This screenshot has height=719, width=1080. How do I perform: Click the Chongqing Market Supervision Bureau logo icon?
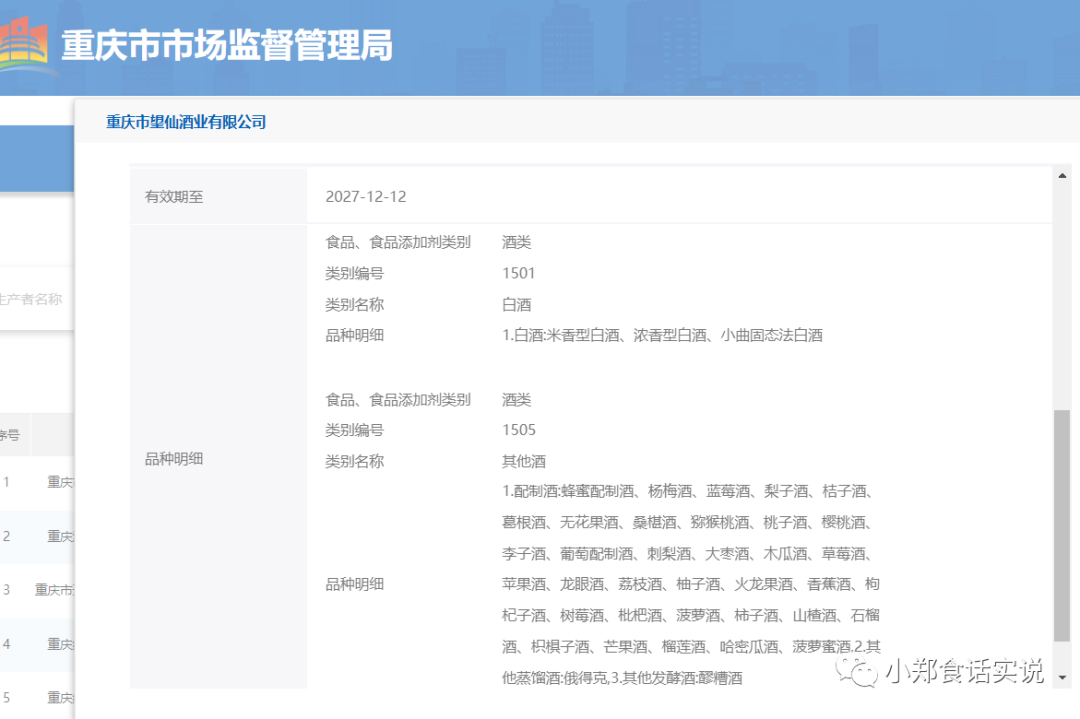click(25, 45)
